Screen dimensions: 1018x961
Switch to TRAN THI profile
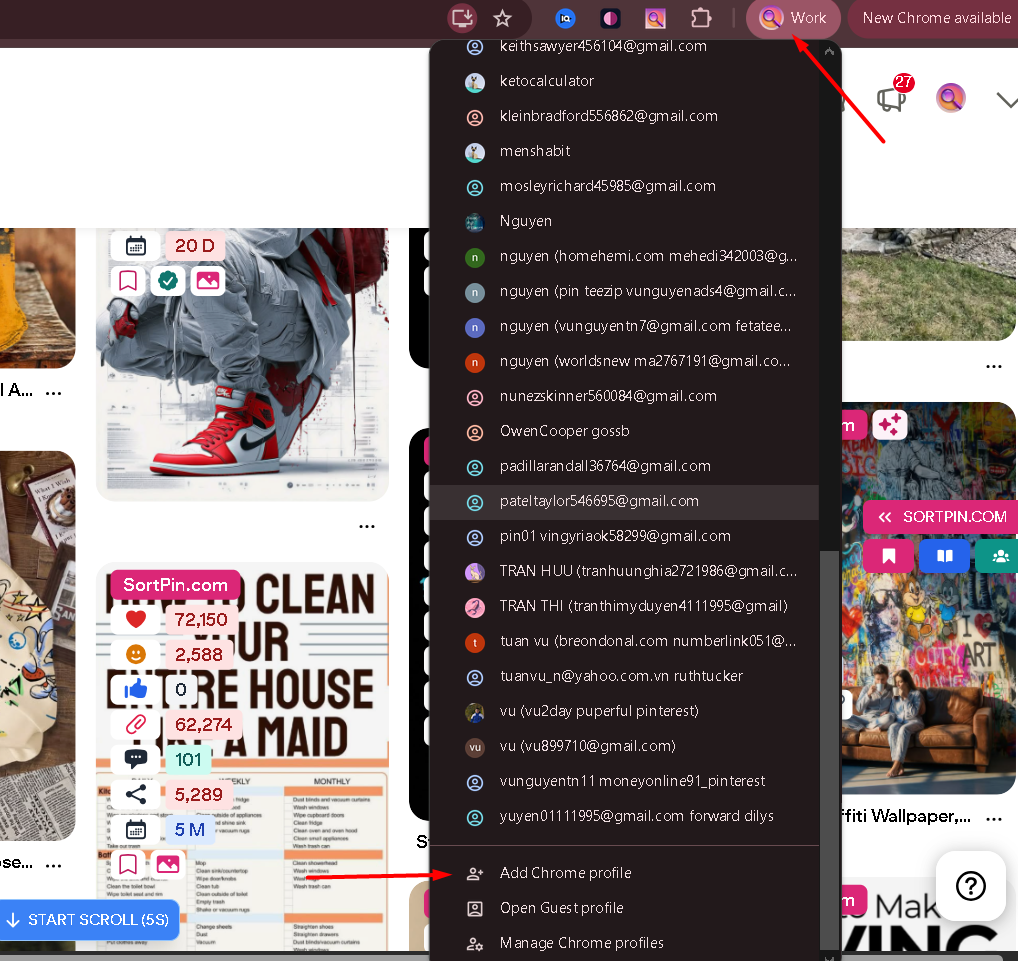tap(624, 607)
